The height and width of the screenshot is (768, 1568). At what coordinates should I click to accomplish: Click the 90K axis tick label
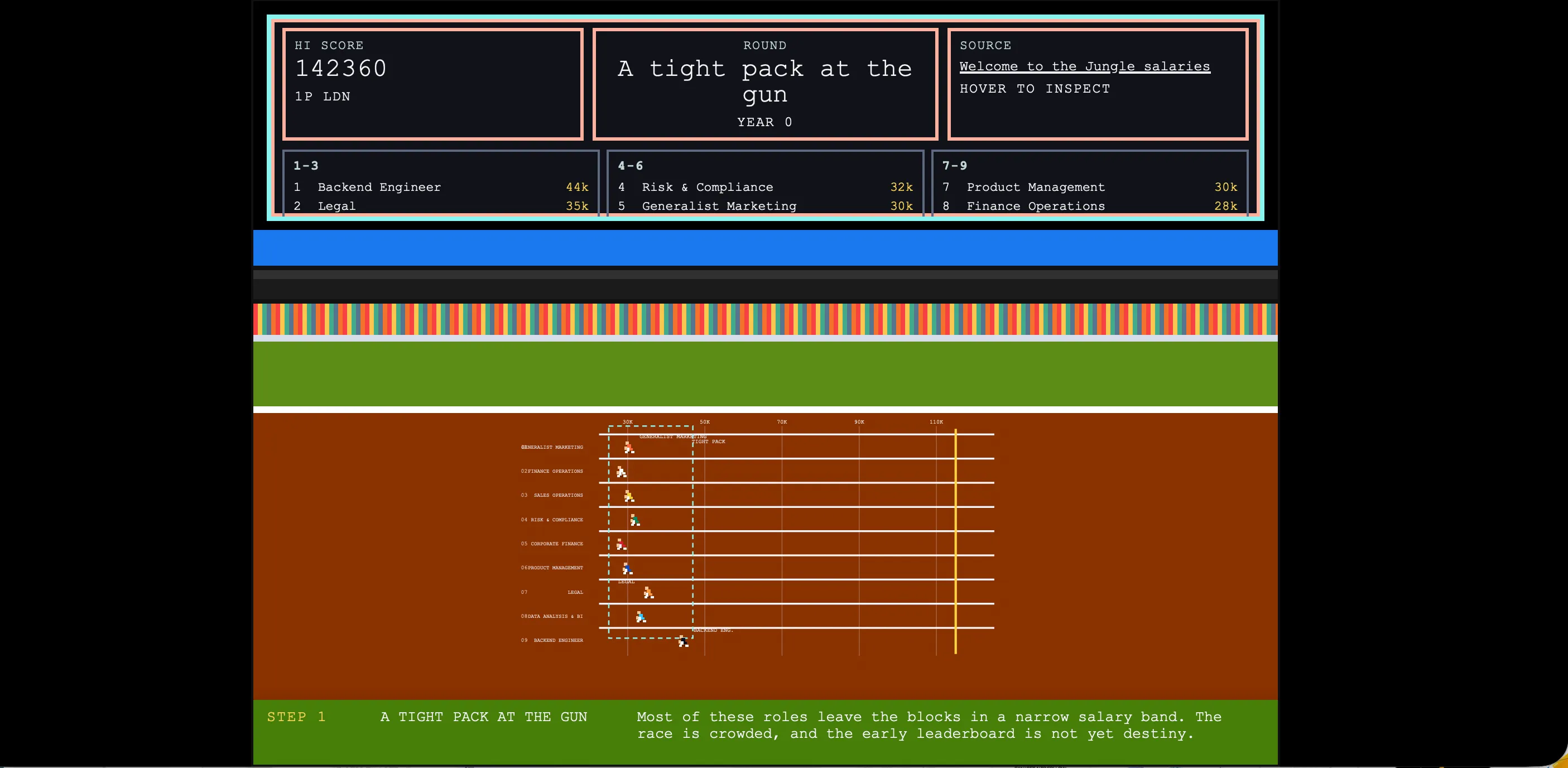click(859, 421)
